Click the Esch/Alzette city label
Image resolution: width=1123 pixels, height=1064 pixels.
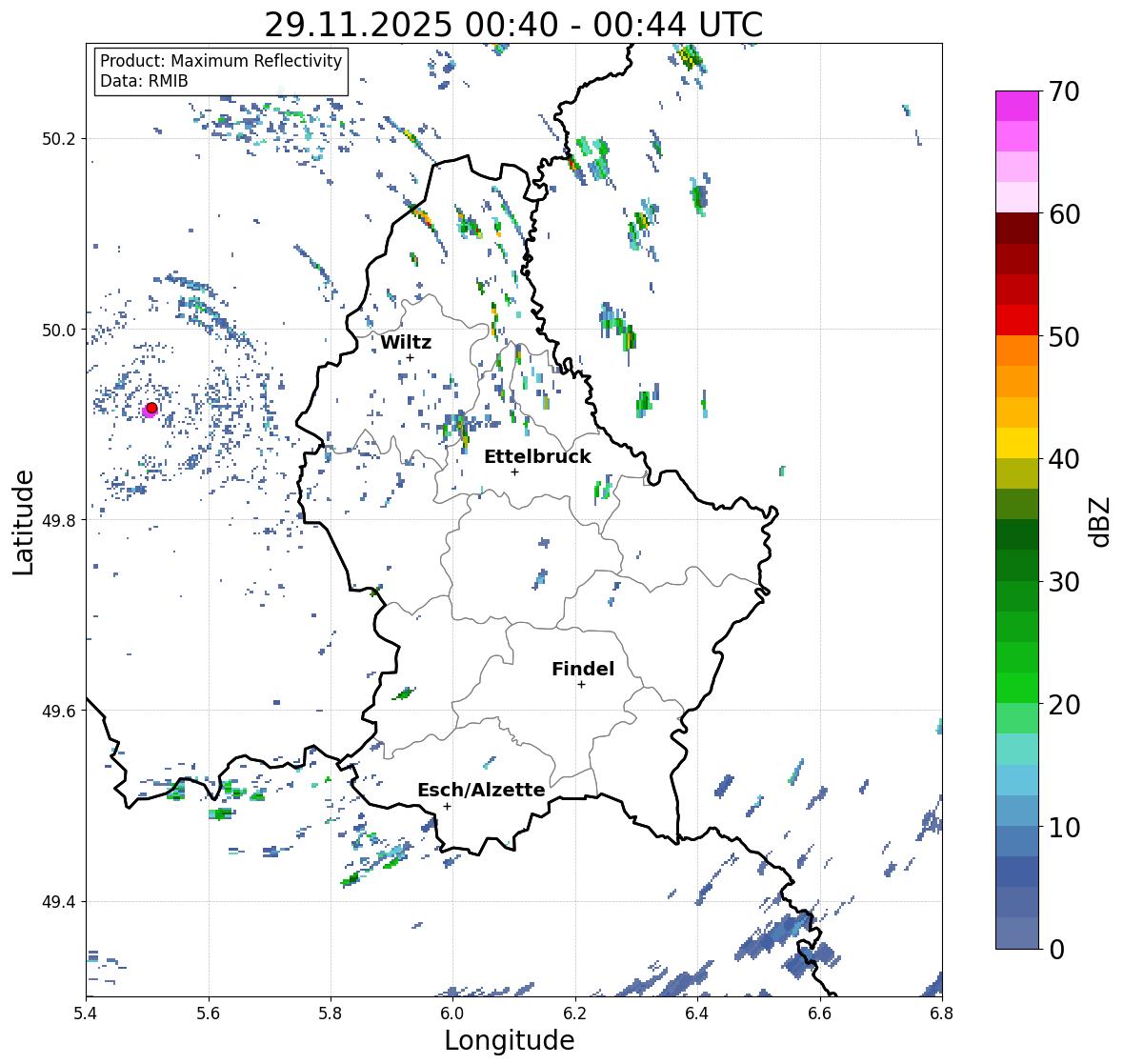click(481, 790)
